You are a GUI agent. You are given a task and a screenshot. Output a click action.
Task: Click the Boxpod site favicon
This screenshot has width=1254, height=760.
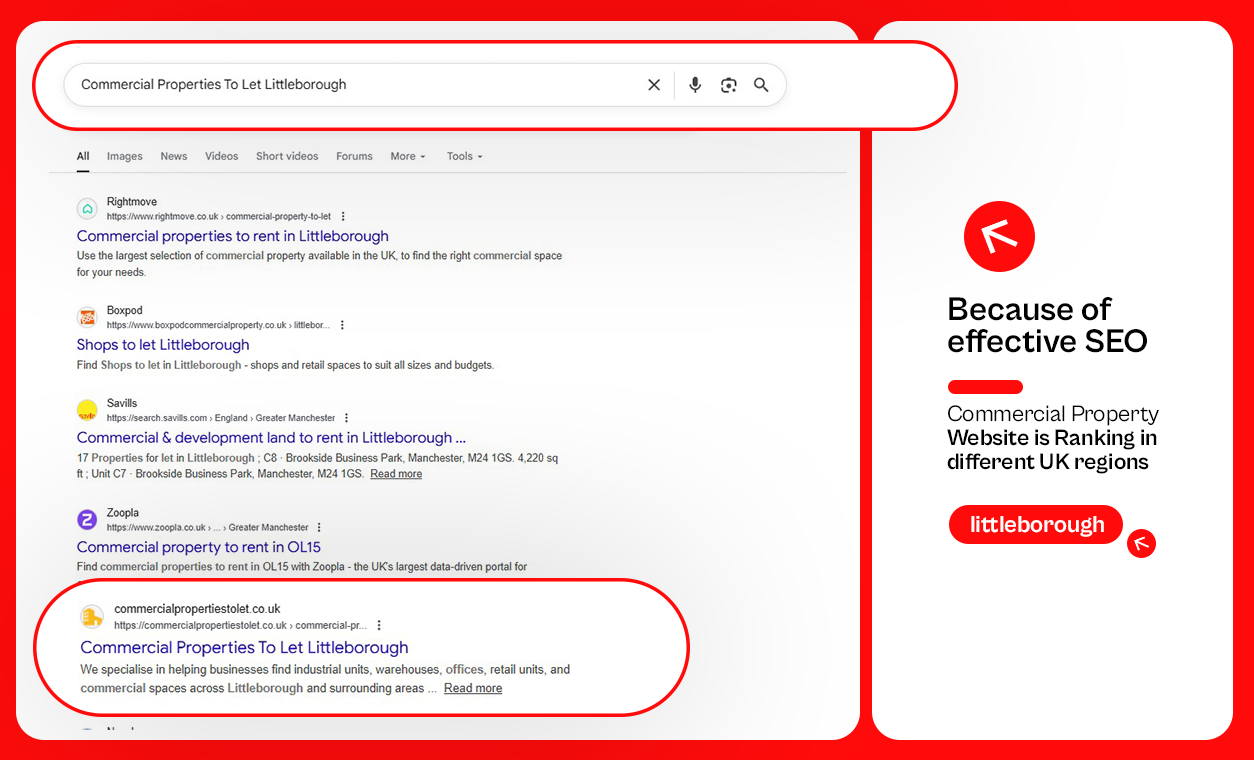[87, 316]
